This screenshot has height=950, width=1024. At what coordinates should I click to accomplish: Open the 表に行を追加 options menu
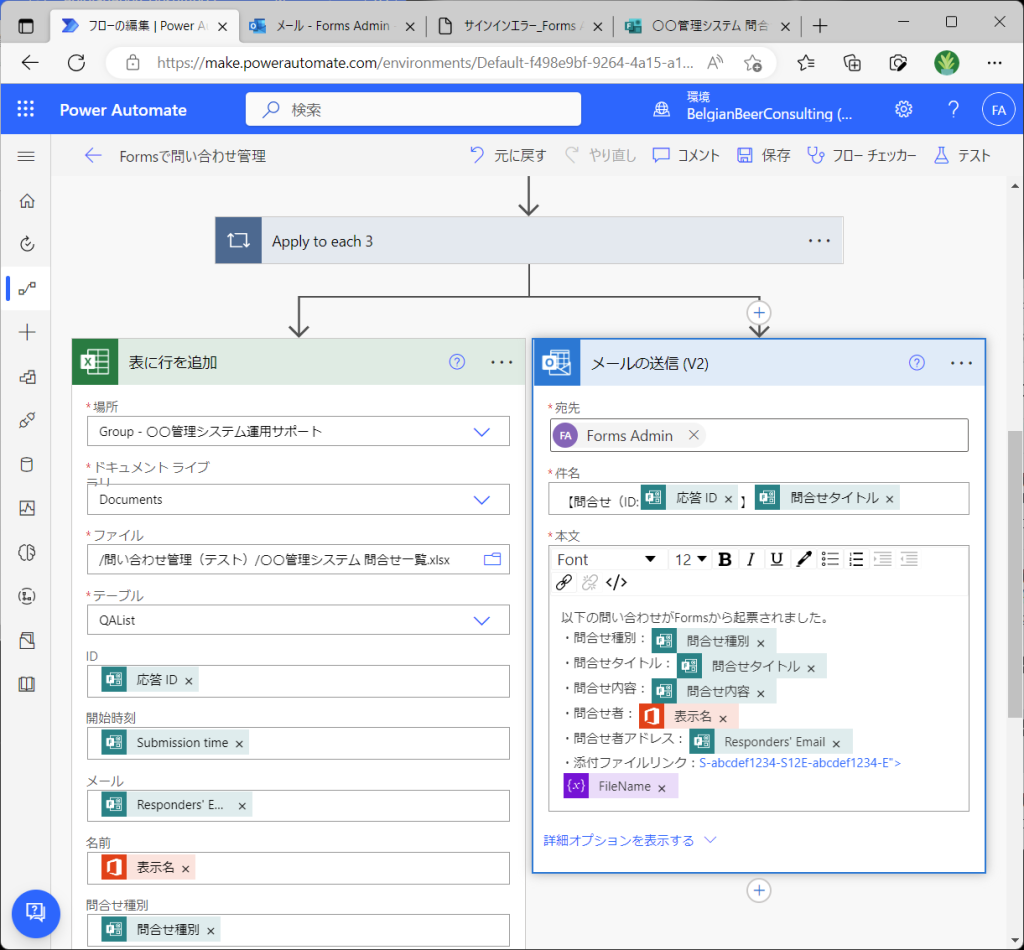[x=502, y=362]
